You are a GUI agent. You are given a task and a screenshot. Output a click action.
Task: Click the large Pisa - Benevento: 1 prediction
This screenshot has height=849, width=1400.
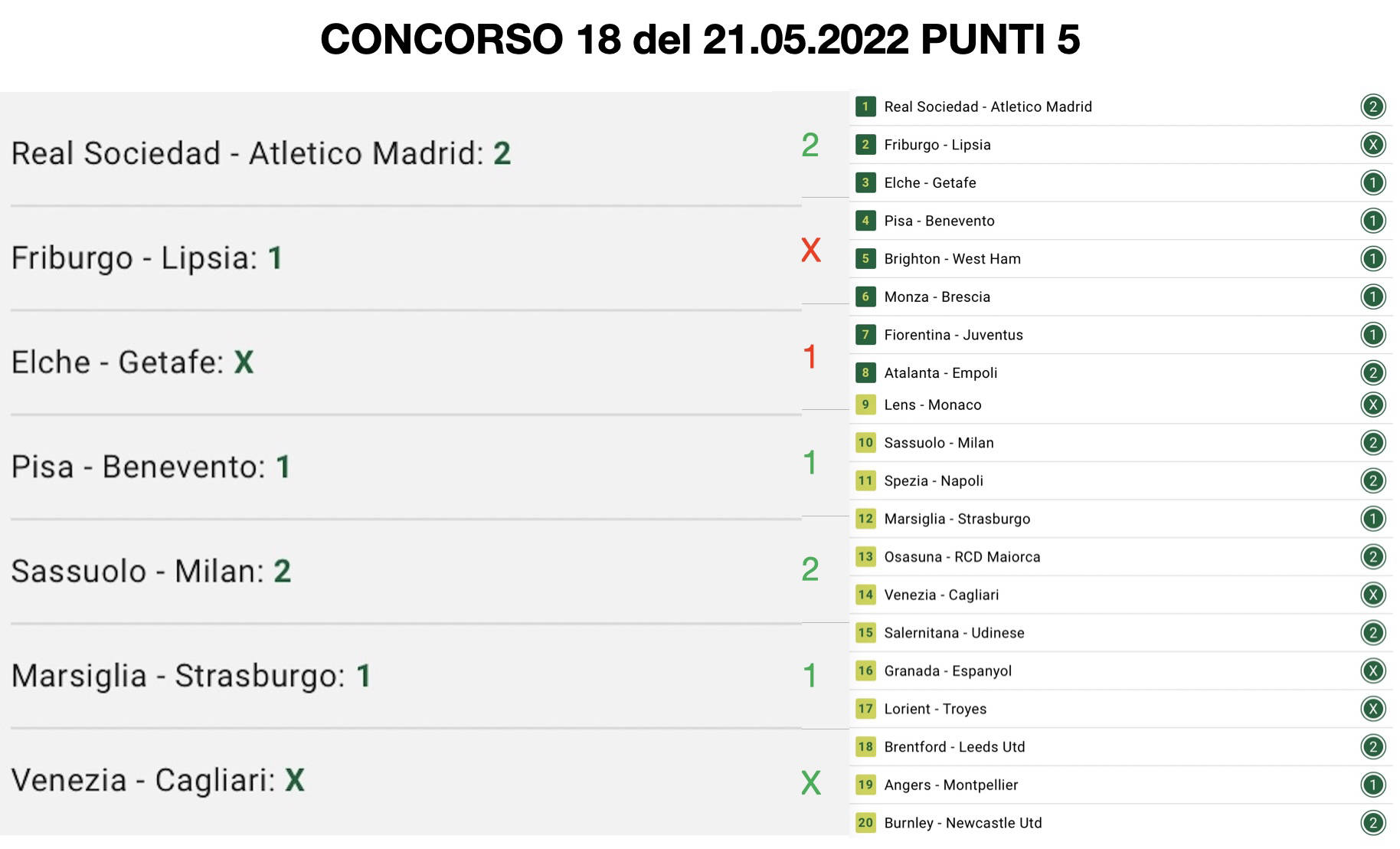click(151, 467)
